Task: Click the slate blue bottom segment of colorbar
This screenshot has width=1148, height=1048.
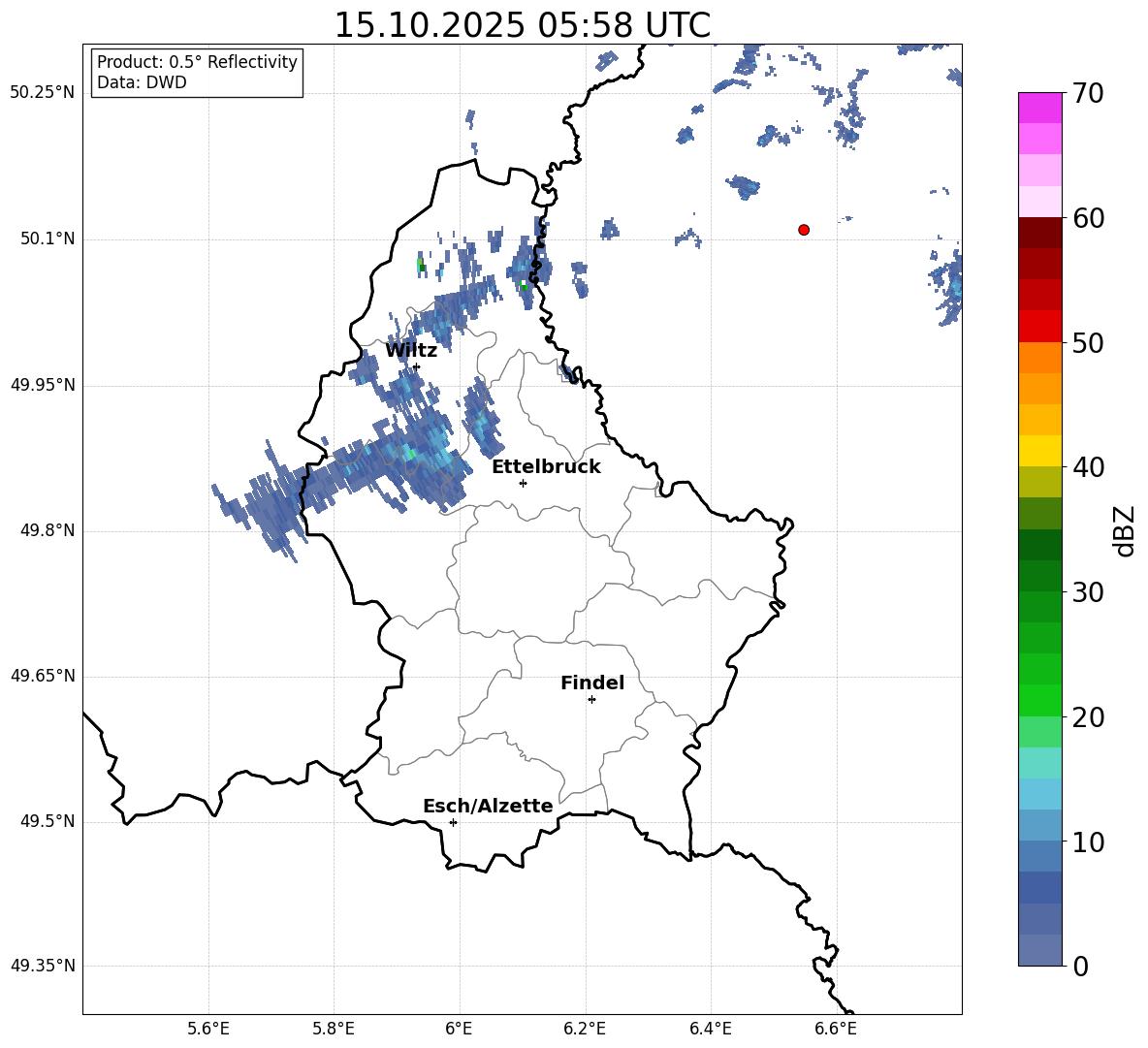Action: tap(1039, 950)
